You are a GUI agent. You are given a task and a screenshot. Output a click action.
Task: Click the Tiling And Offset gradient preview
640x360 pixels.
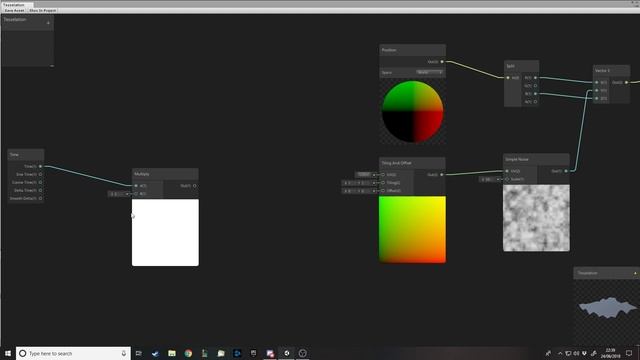click(412, 229)
